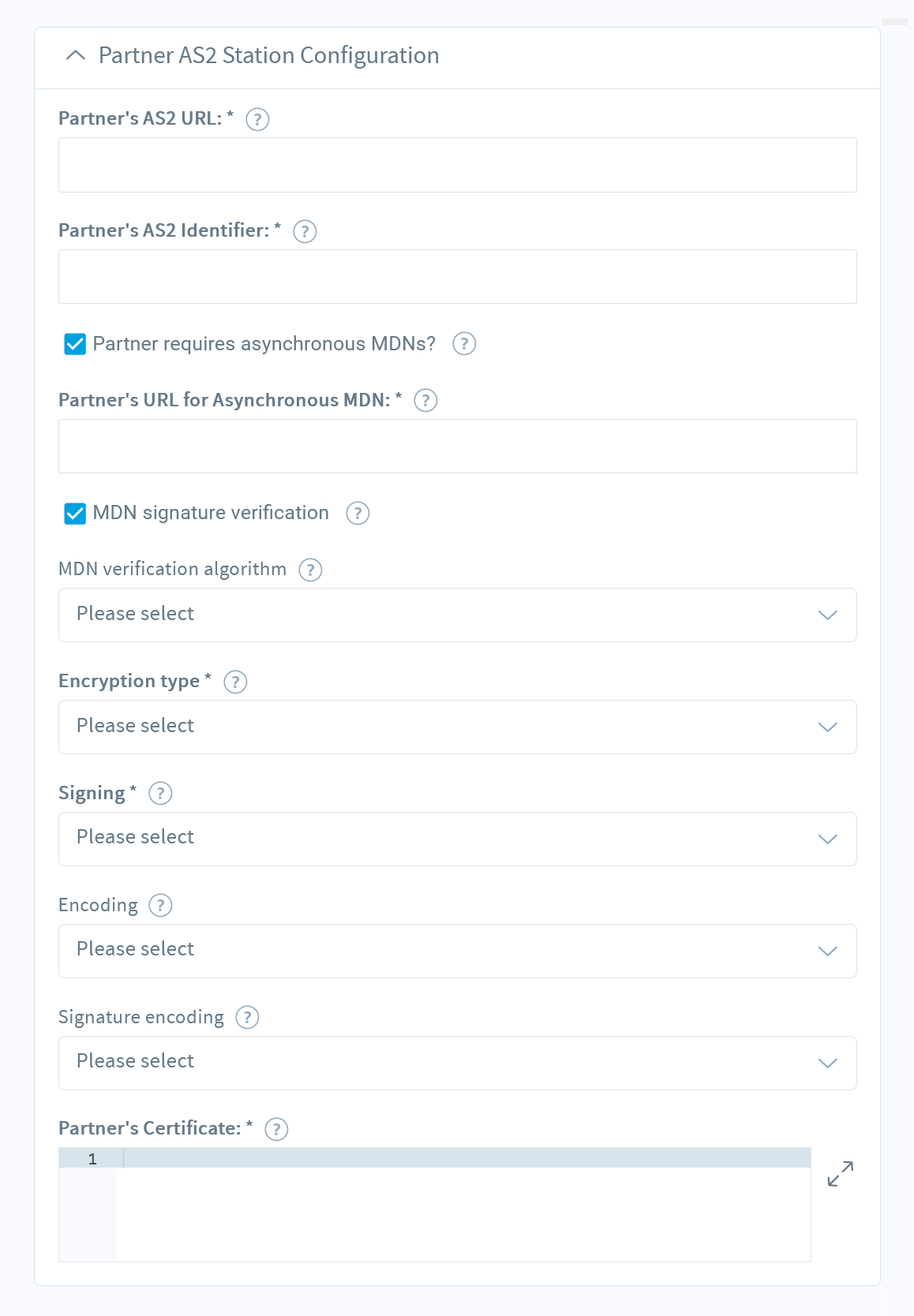Focus the Partner's AS2 Identifier field
The width and height of the screenshot is (914, 1316).
[x=458, y=277]
